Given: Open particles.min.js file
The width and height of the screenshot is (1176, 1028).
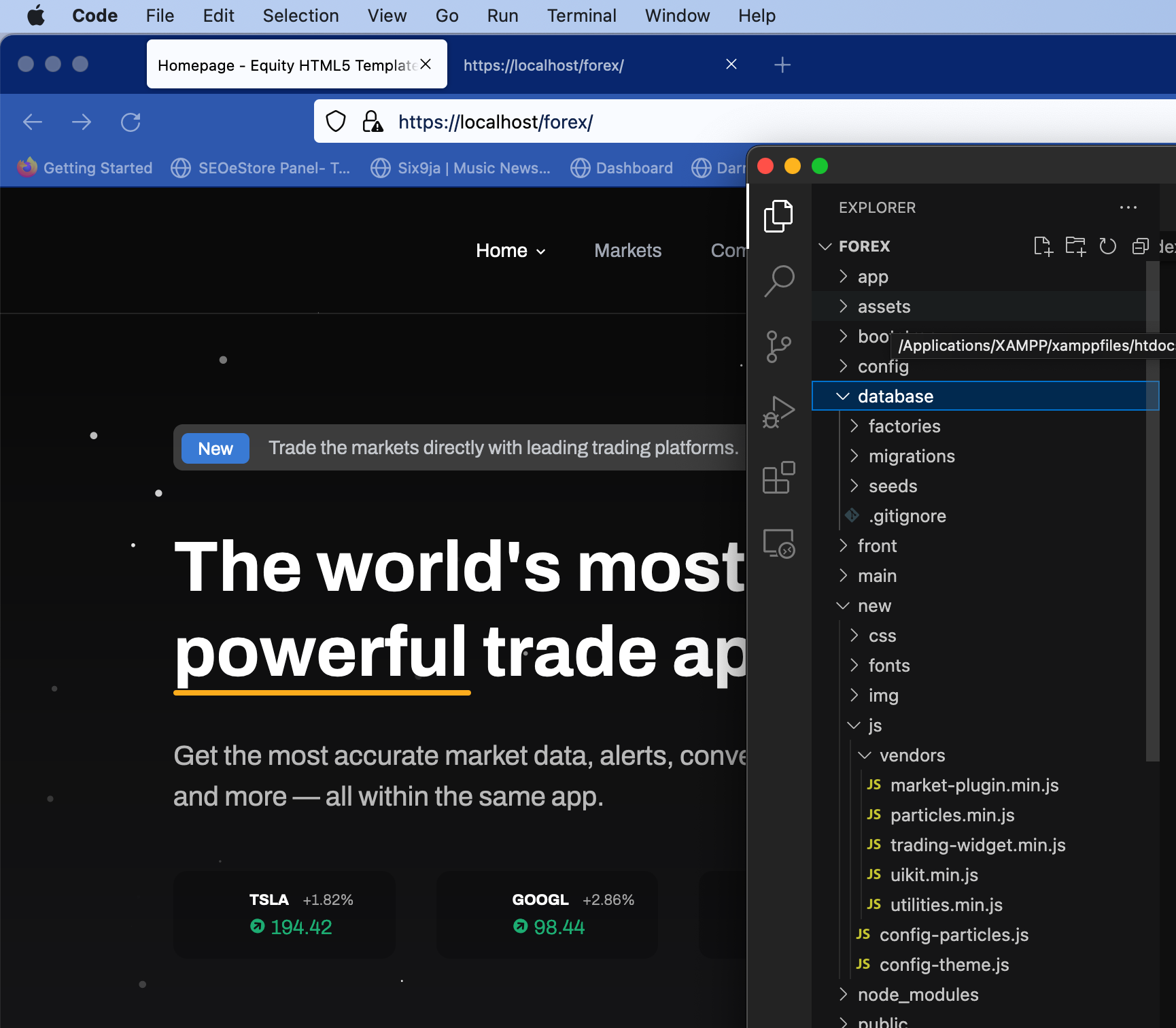Looking at the screenshot, I should [952, 815].
